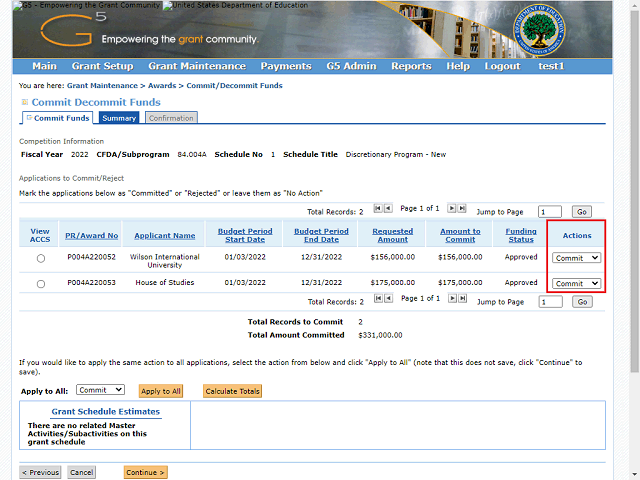Click the G5 logo in banner
640x480 pixels.
click(x=73, y=29)
